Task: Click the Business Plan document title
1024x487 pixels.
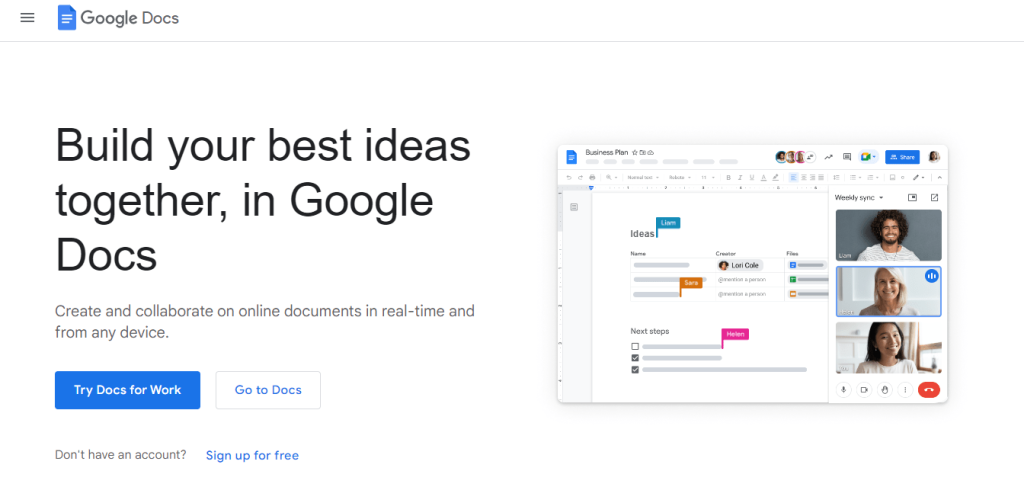Action: click(x=607, y=153)
